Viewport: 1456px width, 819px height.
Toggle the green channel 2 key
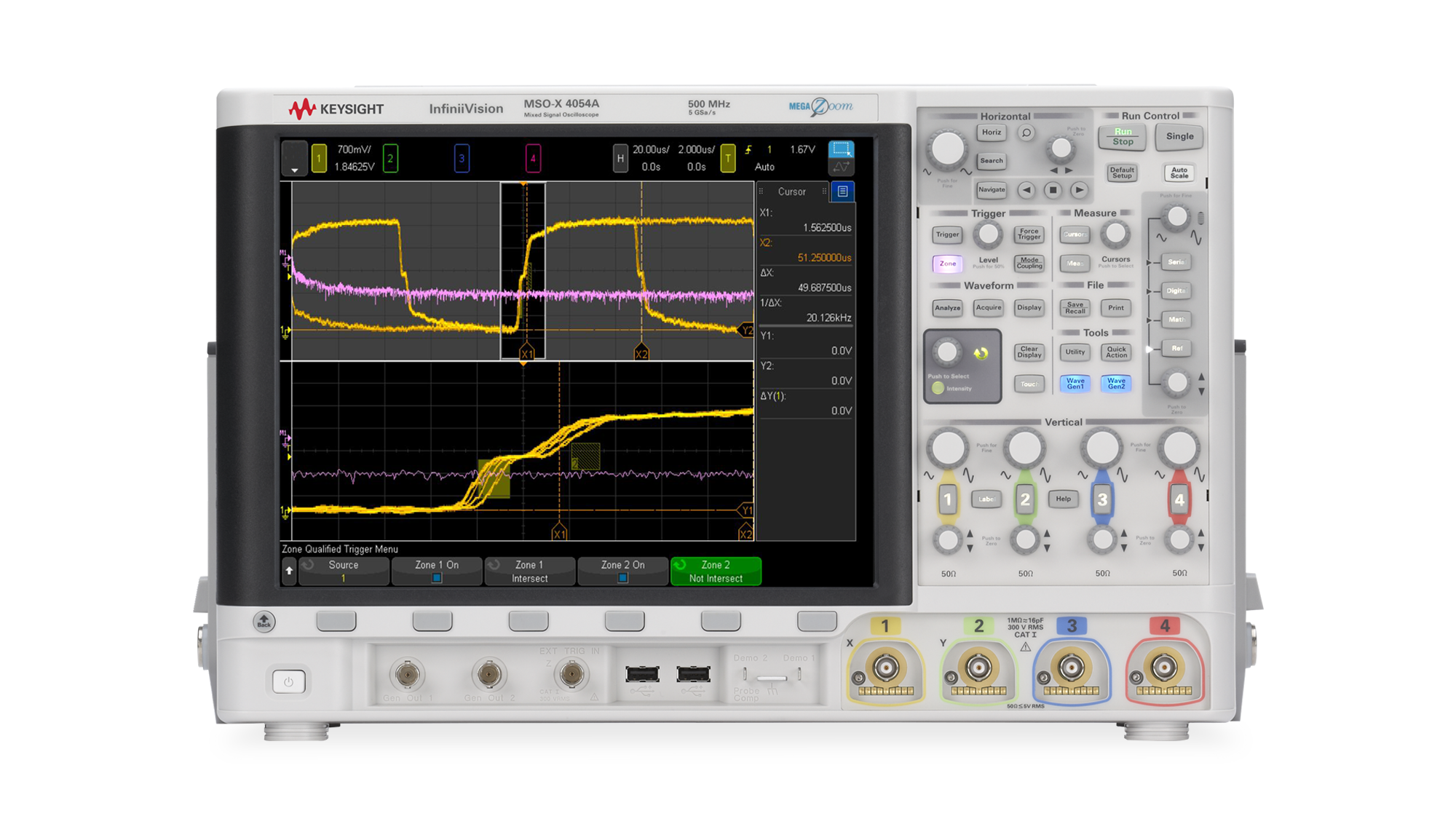click(x=1024, y=500)
